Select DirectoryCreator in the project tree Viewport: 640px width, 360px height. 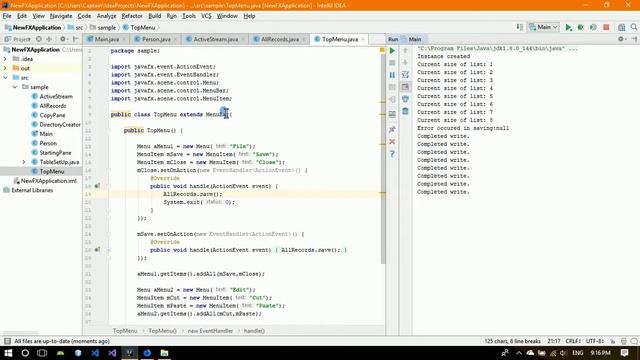coord(60,124)
